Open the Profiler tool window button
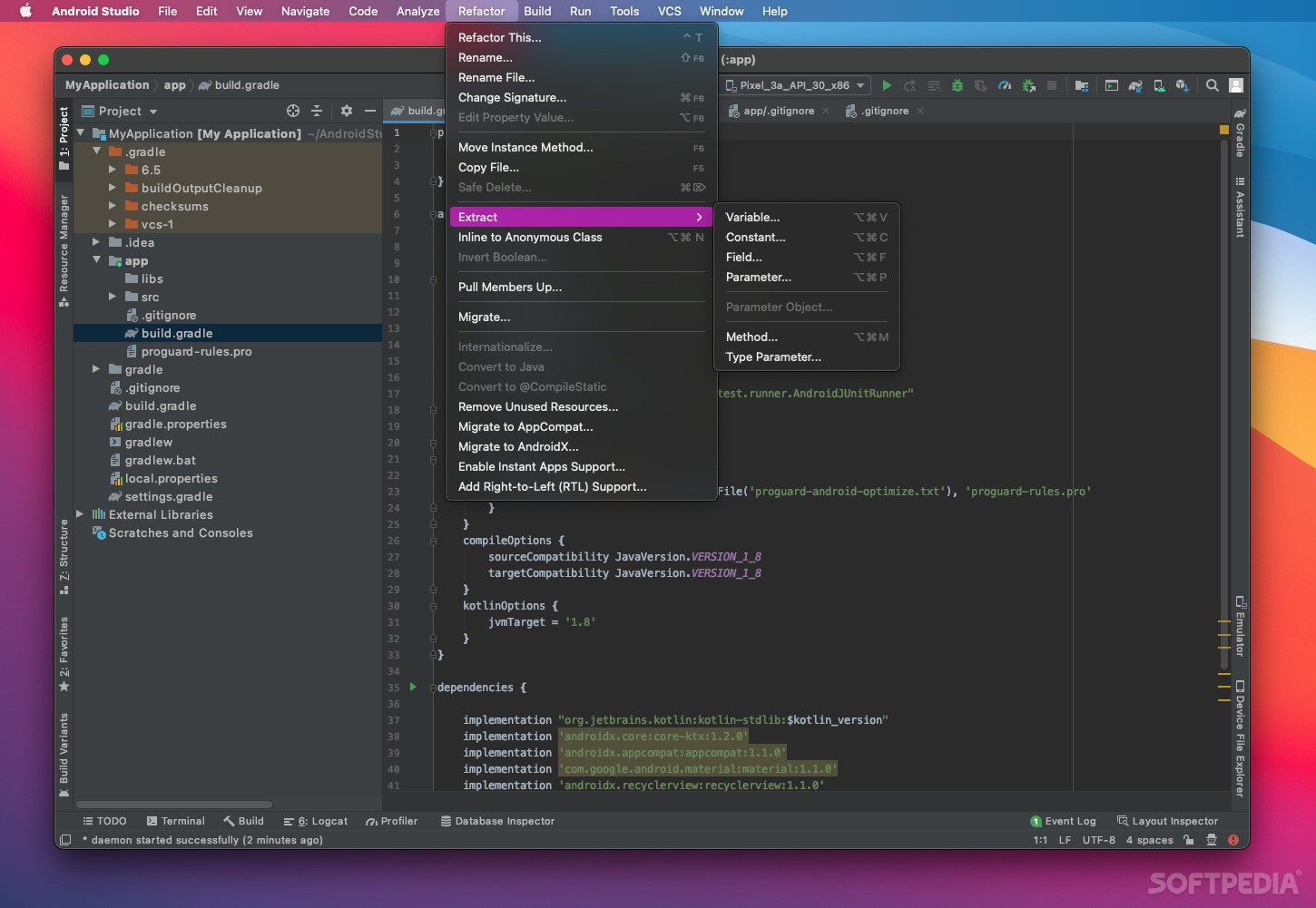Screen dimensions: 1316x908 [x=392, y=821]
